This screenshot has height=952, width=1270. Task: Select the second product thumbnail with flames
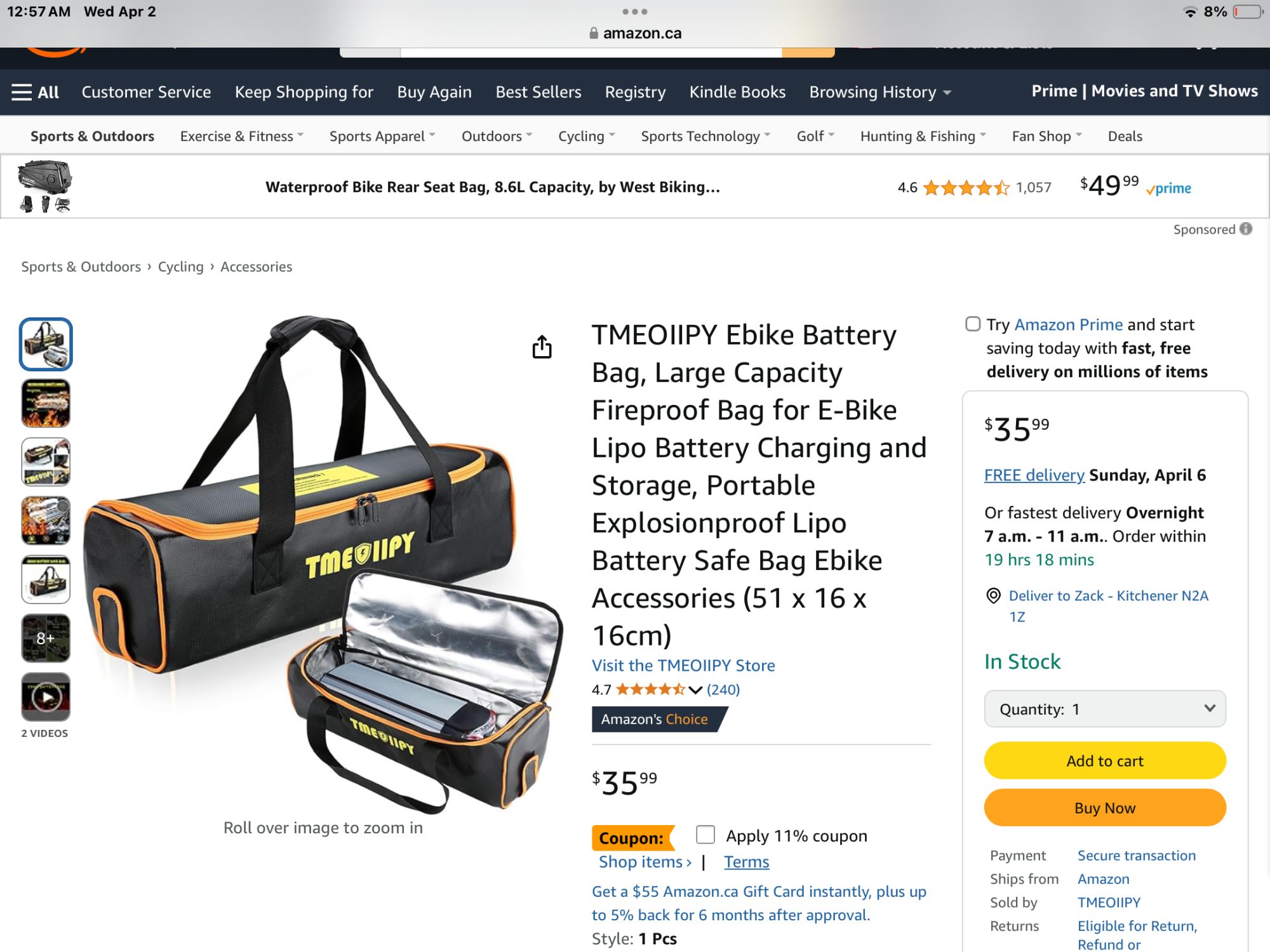pyautogui.click(x=46, y=403)
